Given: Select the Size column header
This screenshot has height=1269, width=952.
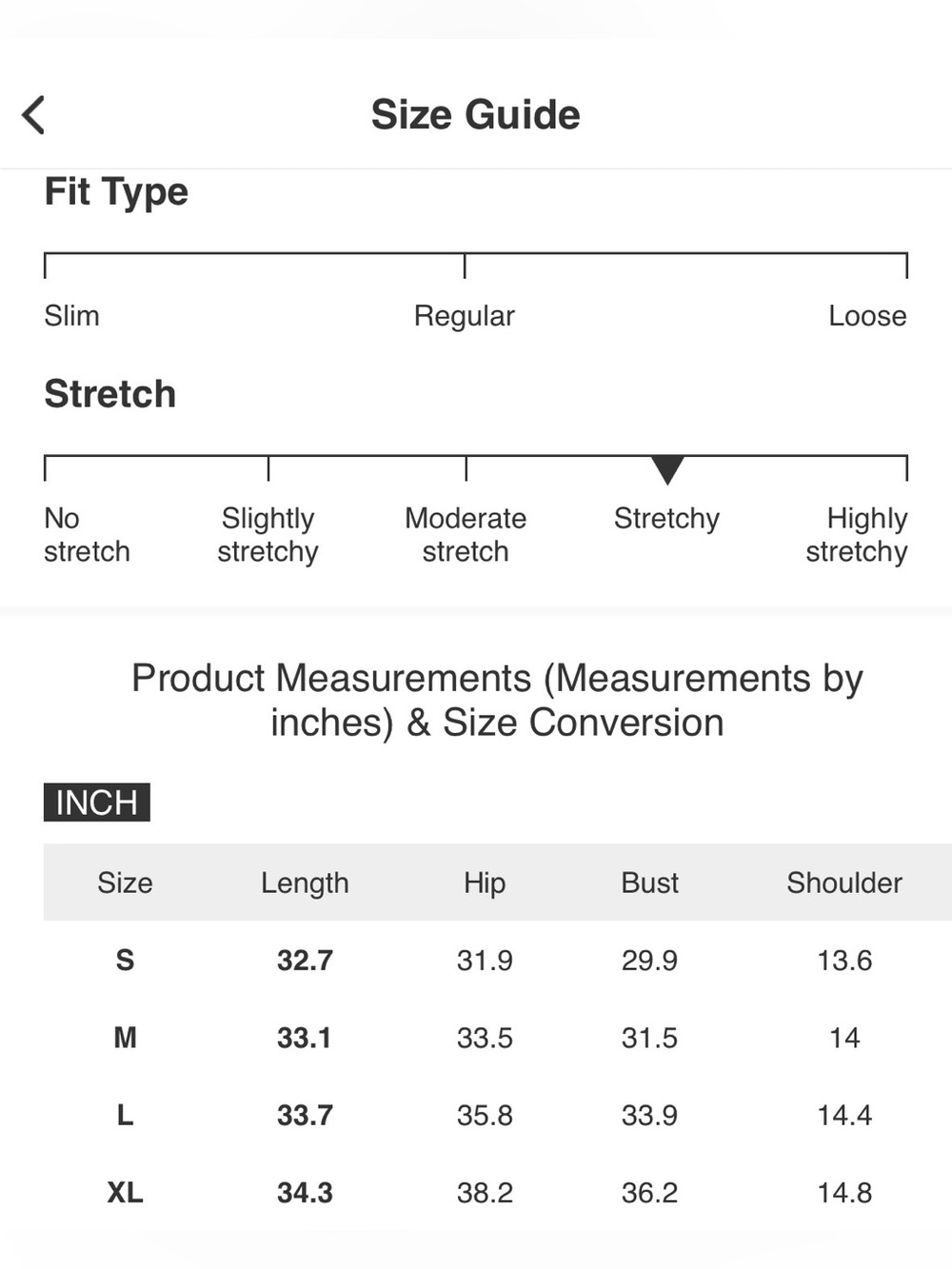Looking at the screenshot, I should (x=125, y=882).
